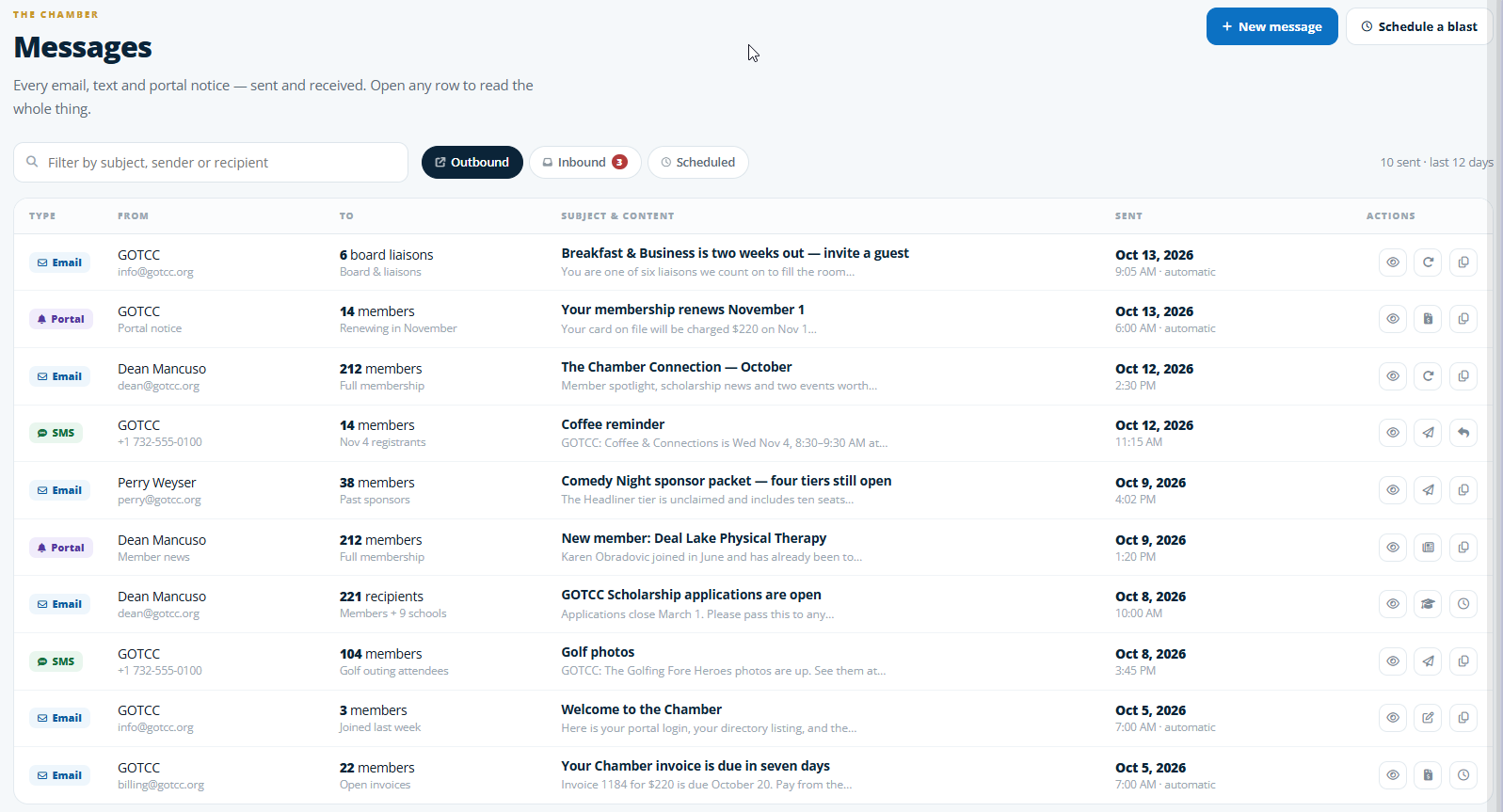The image size is (1503, 812).
Task: Click the "6 board liaisons" recipient cell
Action: pos(386,255)
